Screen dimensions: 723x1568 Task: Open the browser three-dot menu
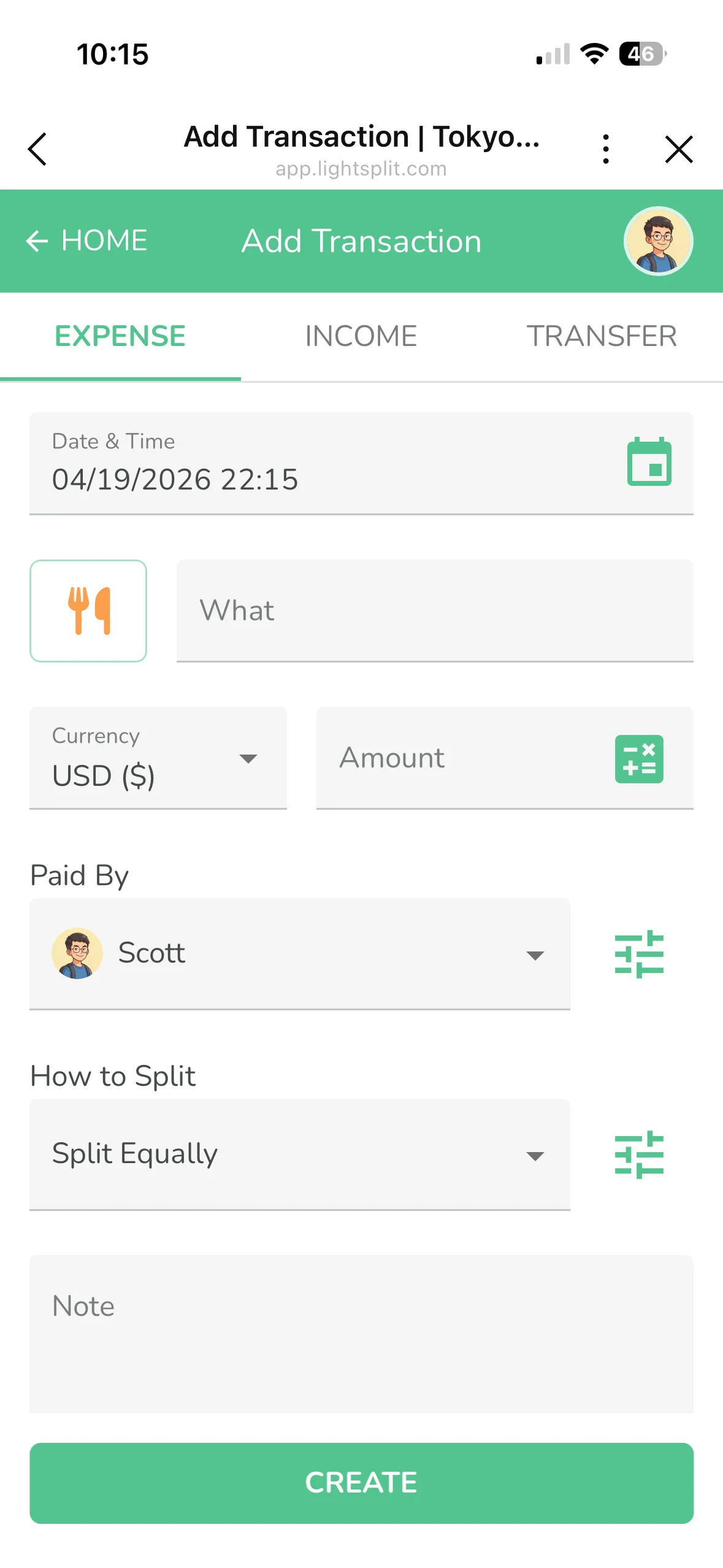606,149
